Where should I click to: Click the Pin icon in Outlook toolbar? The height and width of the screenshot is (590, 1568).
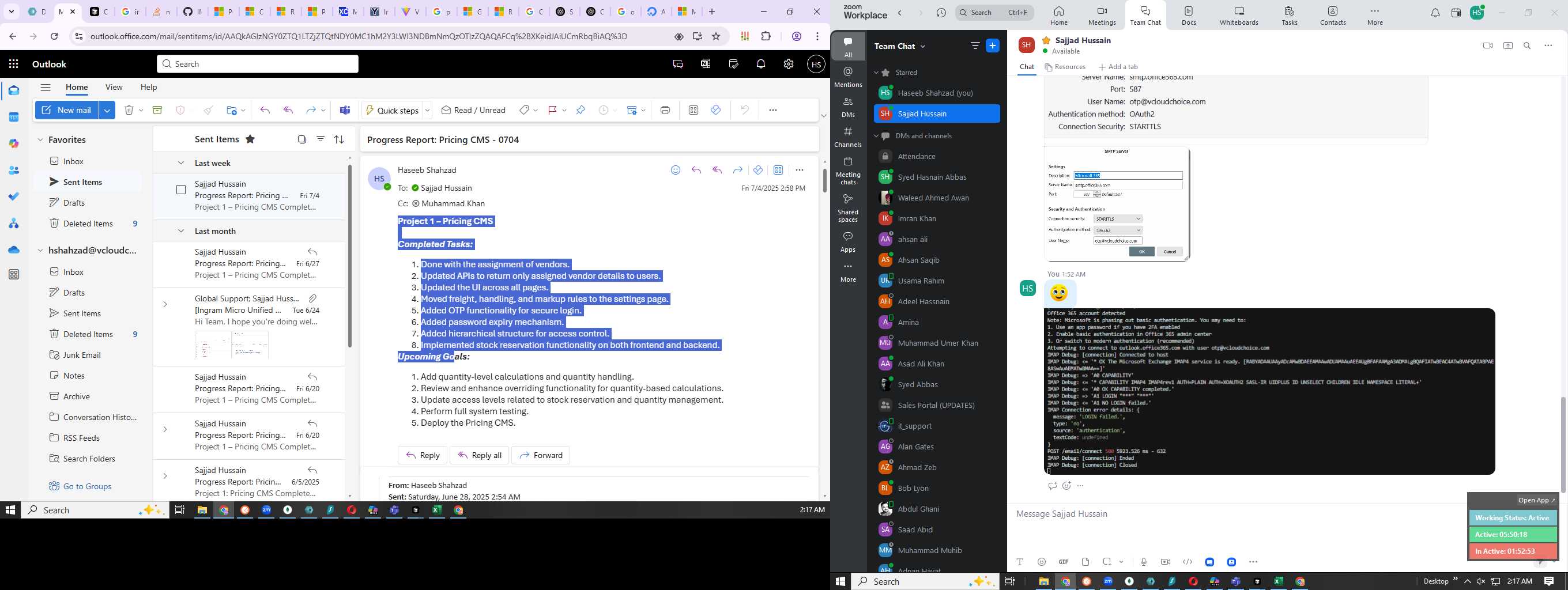pos(581,110)
